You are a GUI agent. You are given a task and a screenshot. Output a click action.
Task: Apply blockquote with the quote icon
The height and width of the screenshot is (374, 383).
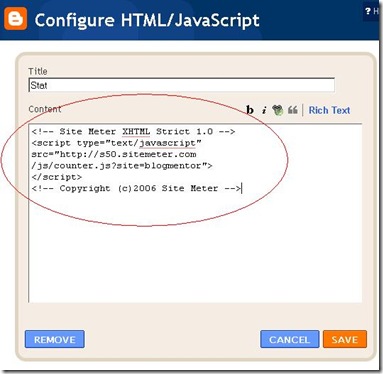(293, 110)
